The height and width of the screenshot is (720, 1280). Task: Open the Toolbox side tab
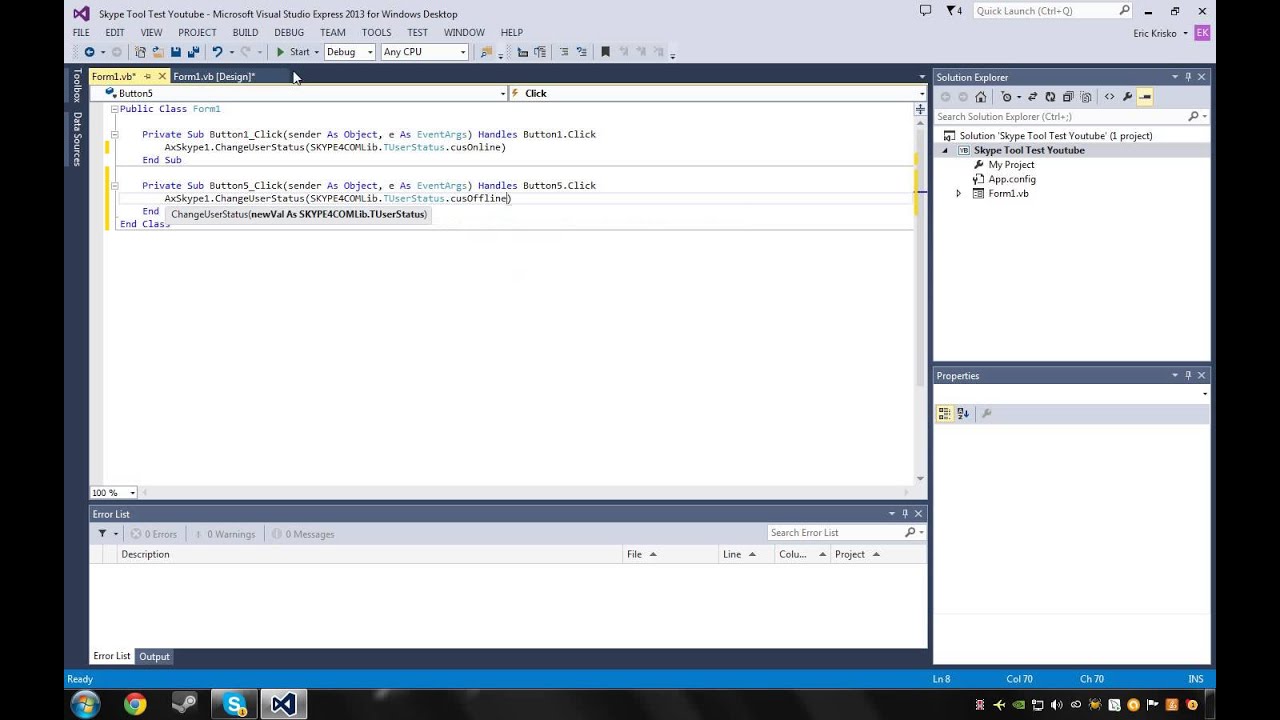click(x=77, y=86)
